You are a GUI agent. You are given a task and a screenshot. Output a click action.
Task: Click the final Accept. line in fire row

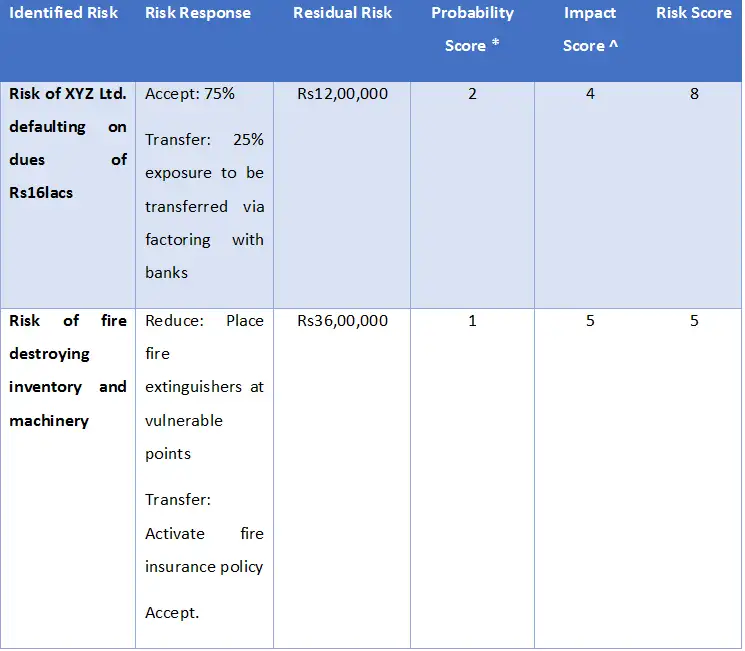coord(172,613)
